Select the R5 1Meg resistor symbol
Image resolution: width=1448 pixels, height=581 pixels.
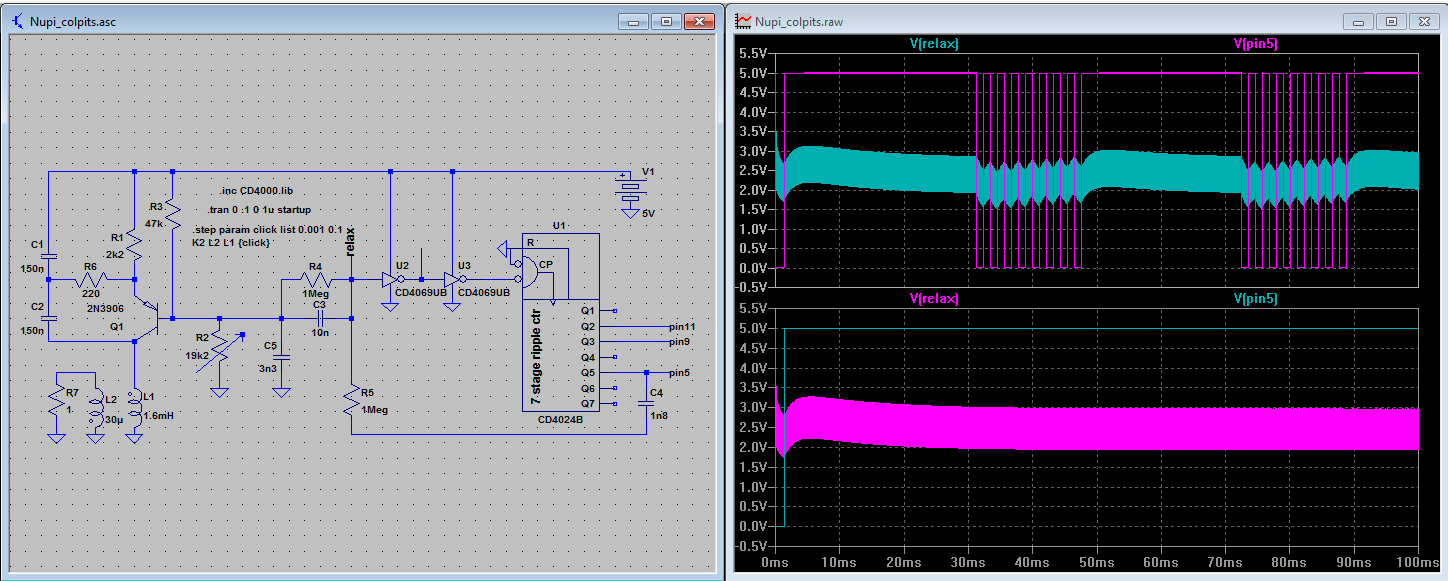[x=352, y=402]
